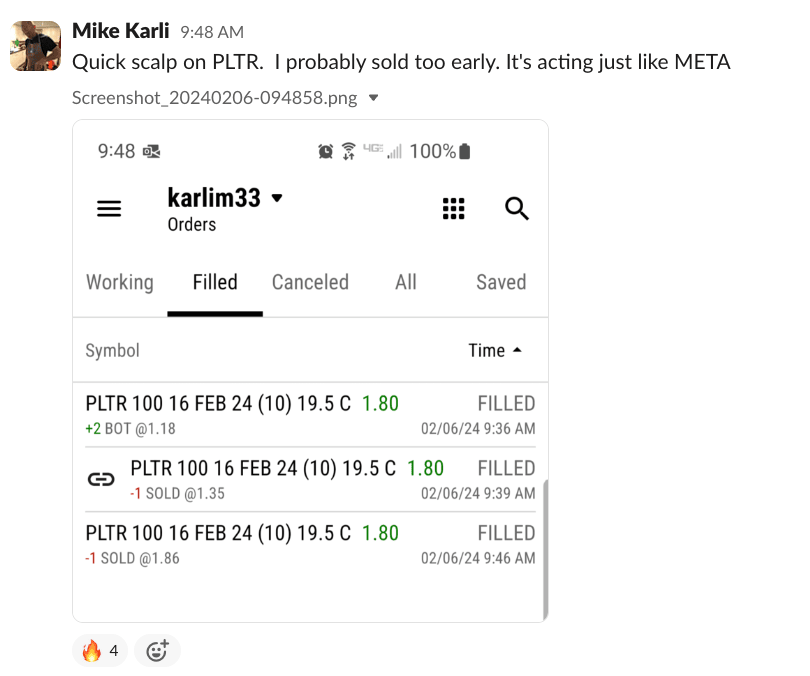The height and width of the screenshot is (676, 810).
Task: Click the linked order chain icon
Action: click(101, 479)
